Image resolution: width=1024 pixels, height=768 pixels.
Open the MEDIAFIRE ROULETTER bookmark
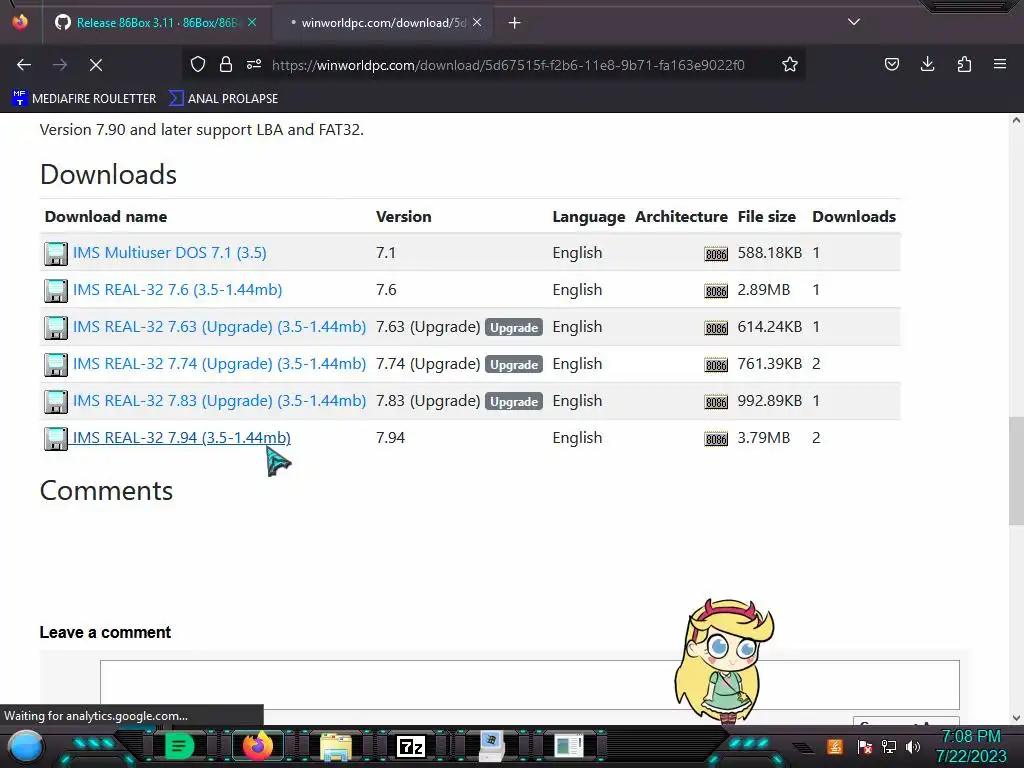[x=84, y=99]
